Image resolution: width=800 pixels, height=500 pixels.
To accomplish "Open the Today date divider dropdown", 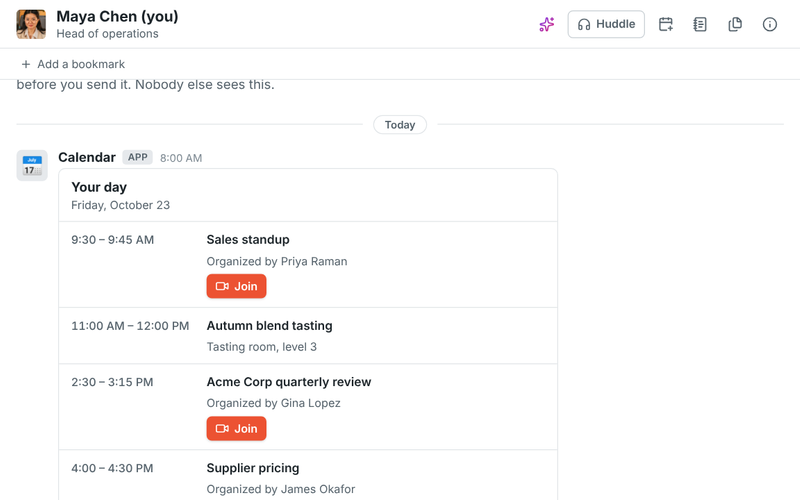I will point(400,125).
